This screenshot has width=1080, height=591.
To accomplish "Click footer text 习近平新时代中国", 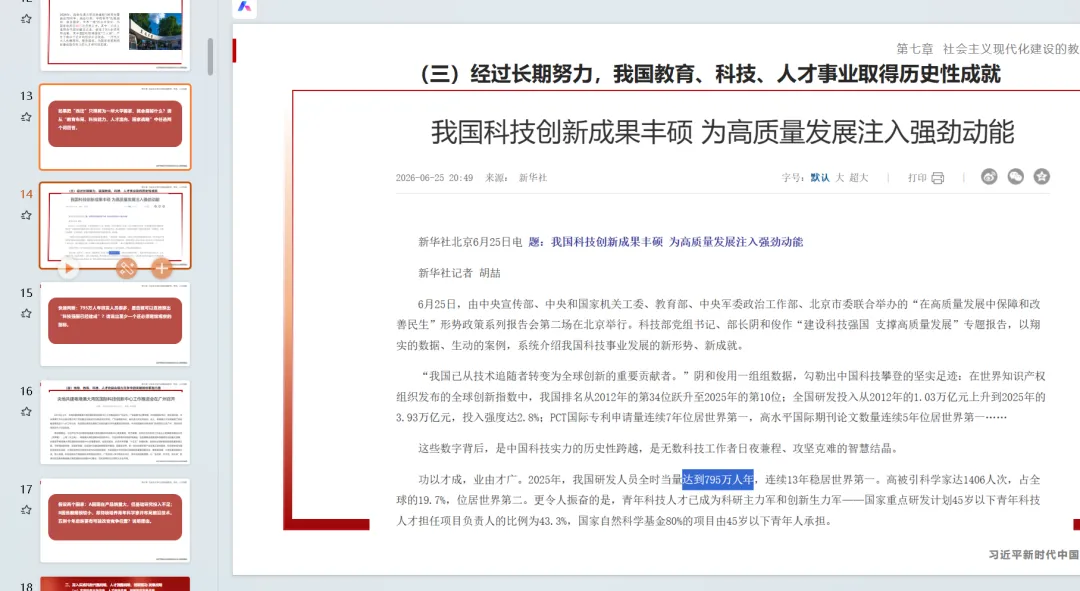I will (1034, 554).
